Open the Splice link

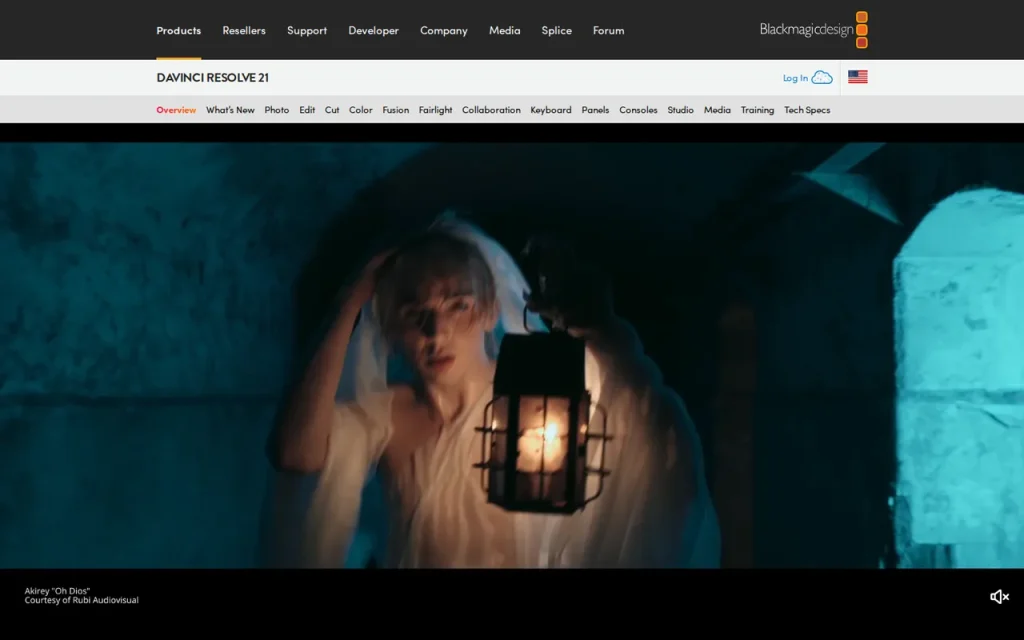tap(556, 31)
